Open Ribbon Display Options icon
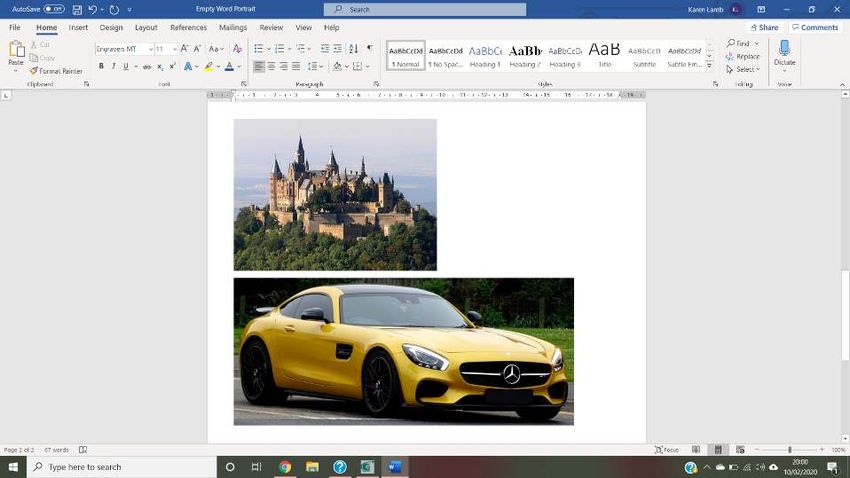The width and height of the screenshot is (850, 478). [x=761, y=9]
